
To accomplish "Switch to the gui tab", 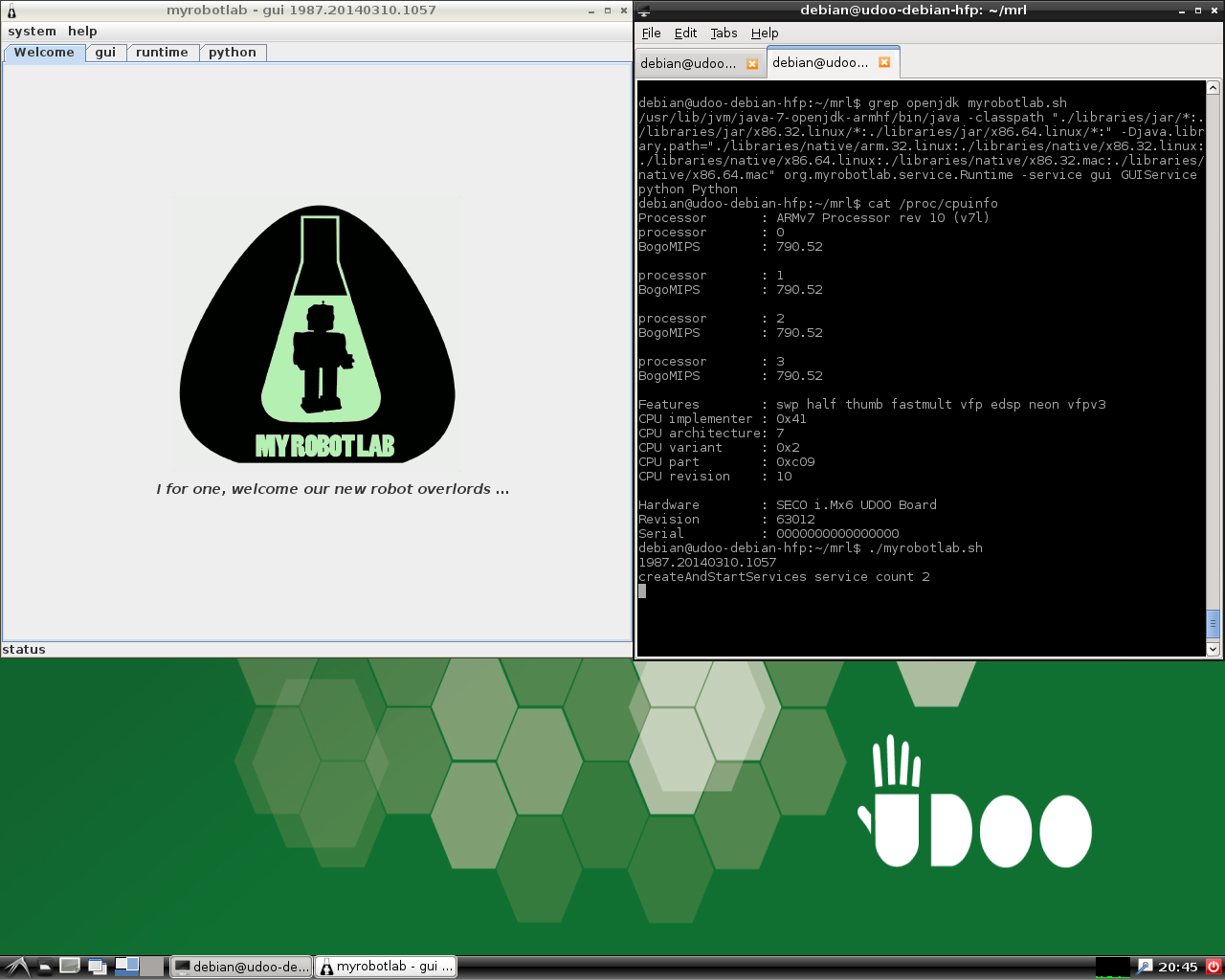I will tap(105, 53).
